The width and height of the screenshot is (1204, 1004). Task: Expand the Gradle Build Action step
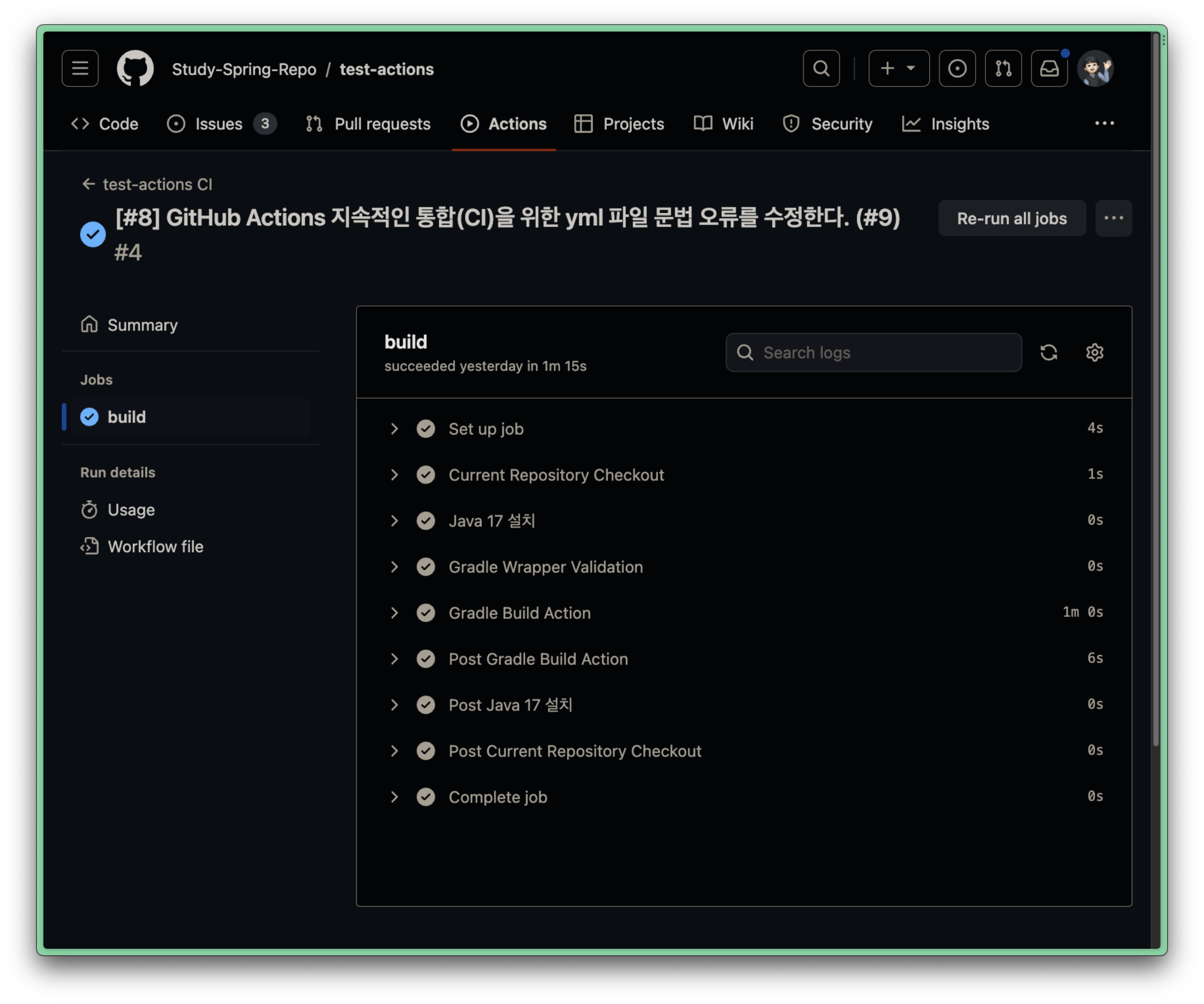click(x=394, y=613)
